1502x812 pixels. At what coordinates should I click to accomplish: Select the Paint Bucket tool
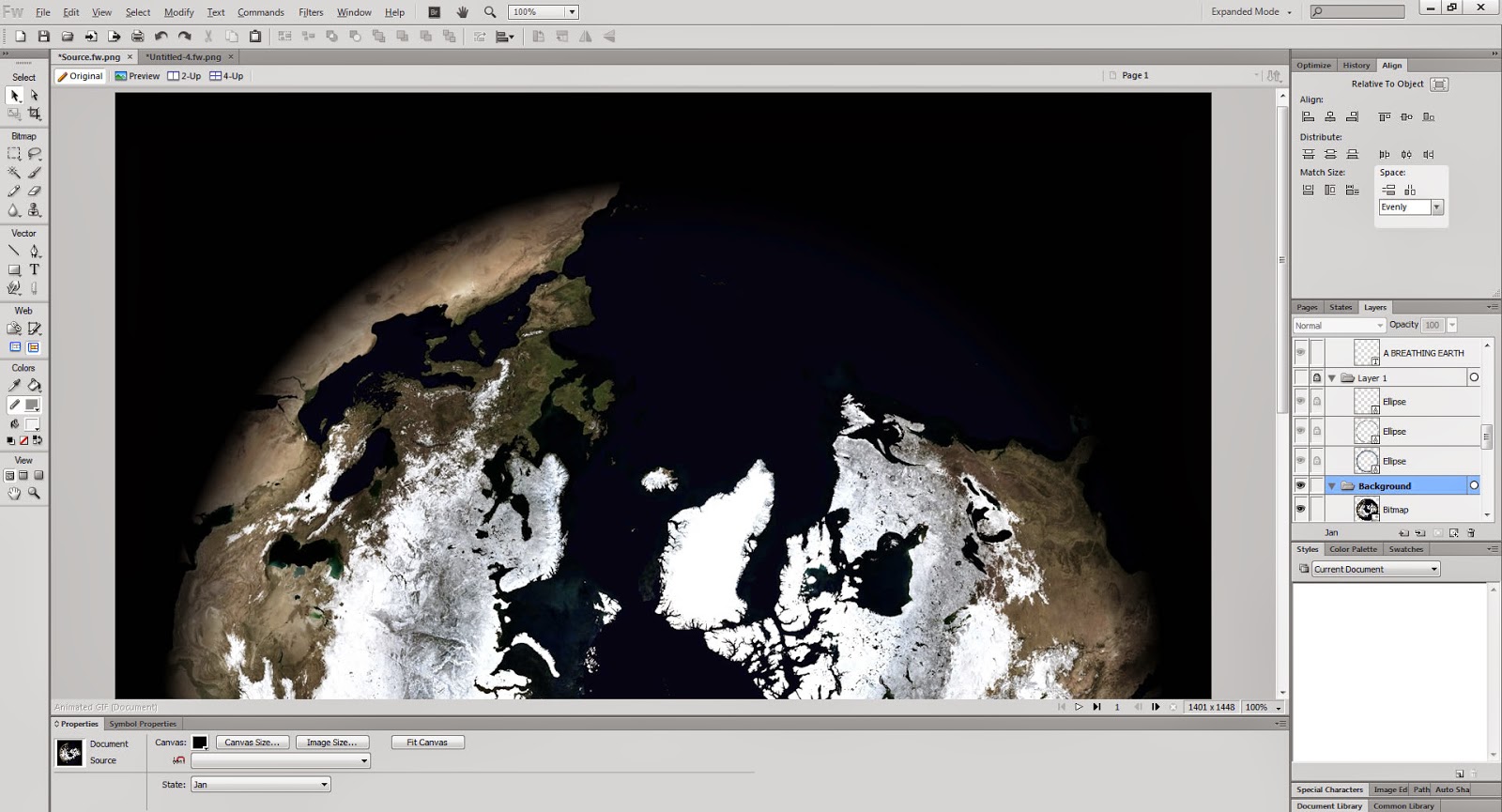[34, 385]
